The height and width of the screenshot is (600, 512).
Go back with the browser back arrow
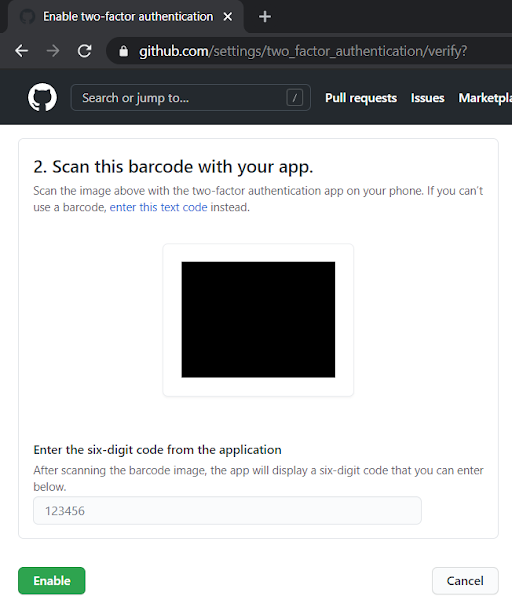pyautogui.click(x=21, y=51)
